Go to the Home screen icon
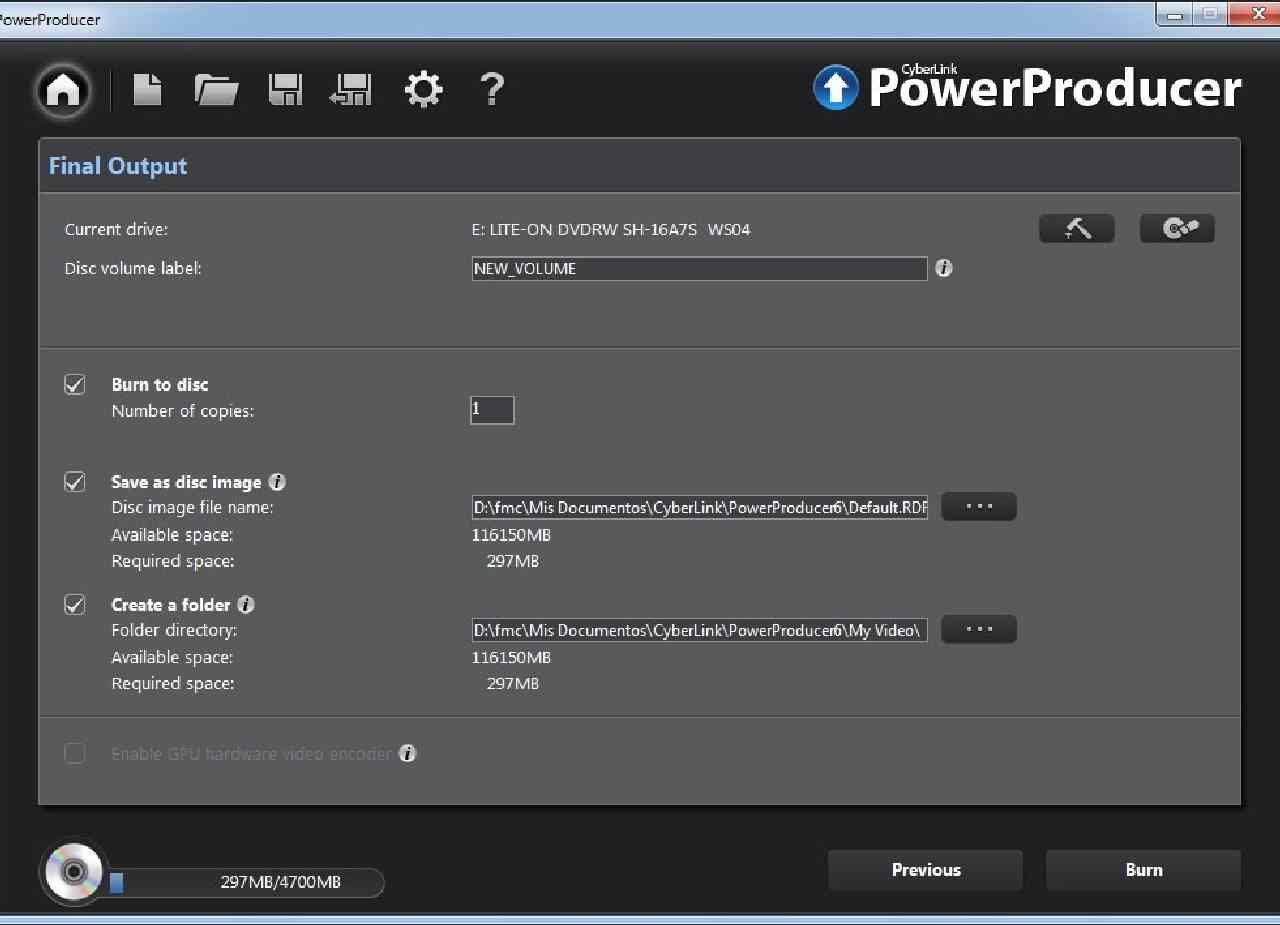This screenshot has width=1280, height=925. (63, 90)
